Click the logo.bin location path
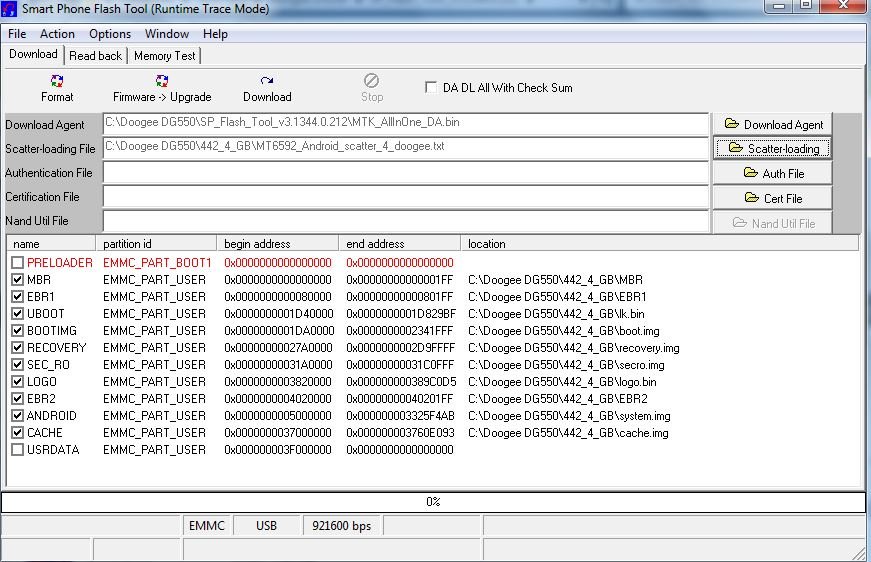871x562 pixels. pos(562,382)
